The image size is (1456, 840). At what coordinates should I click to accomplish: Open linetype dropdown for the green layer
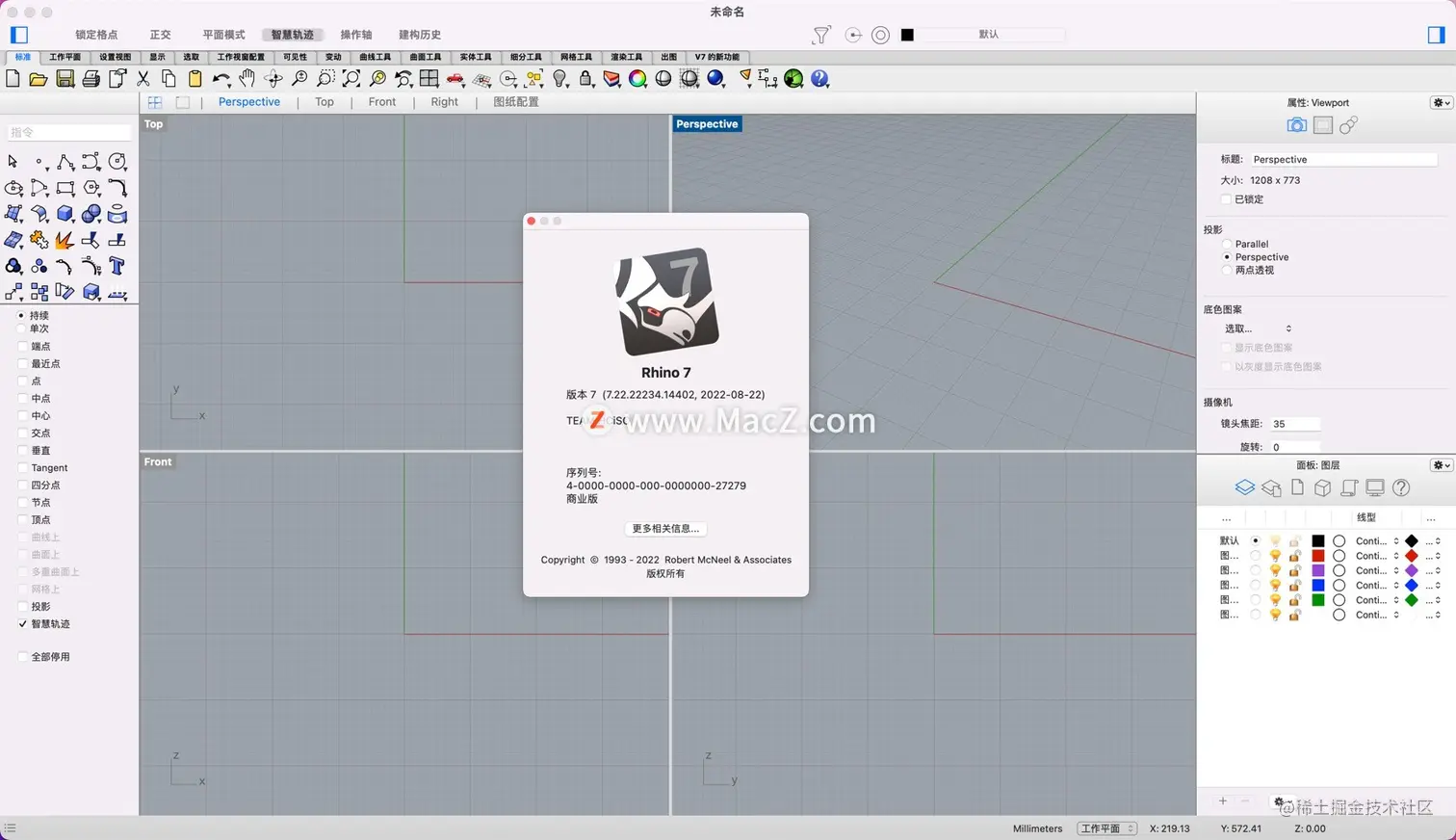click(x=1377, y=600)
